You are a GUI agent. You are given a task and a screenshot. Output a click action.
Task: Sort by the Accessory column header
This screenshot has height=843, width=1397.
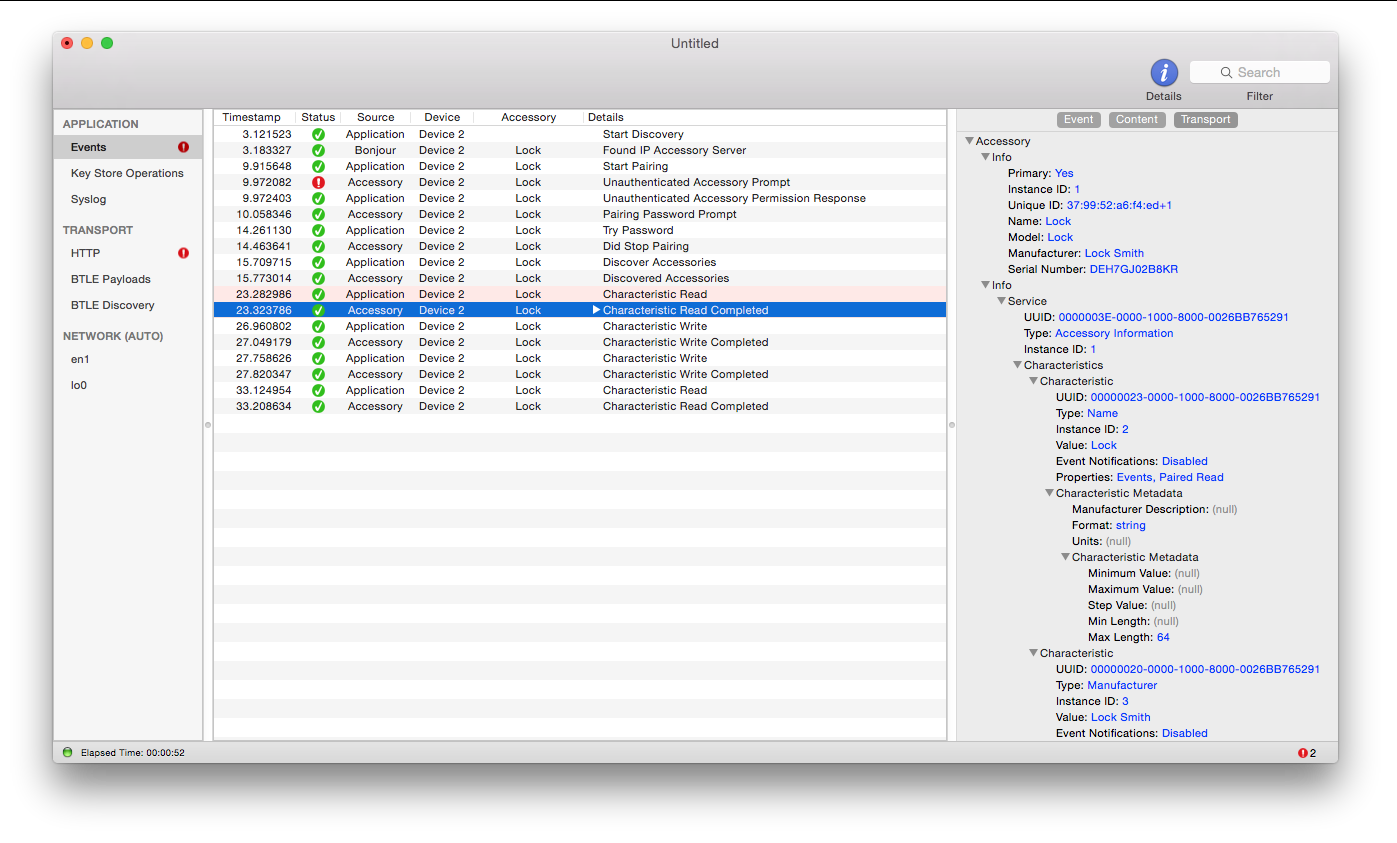[528, 117]
